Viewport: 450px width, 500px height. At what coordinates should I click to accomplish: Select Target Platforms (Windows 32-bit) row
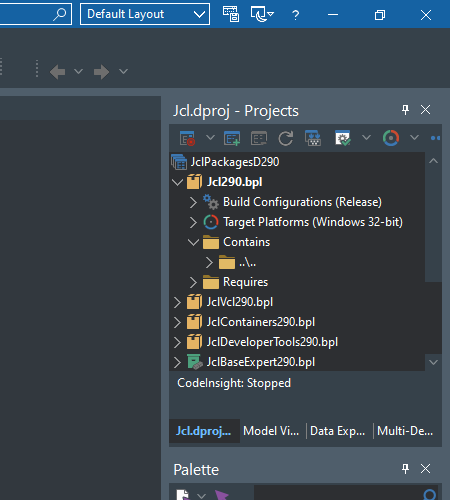click(x=313, y=222)
